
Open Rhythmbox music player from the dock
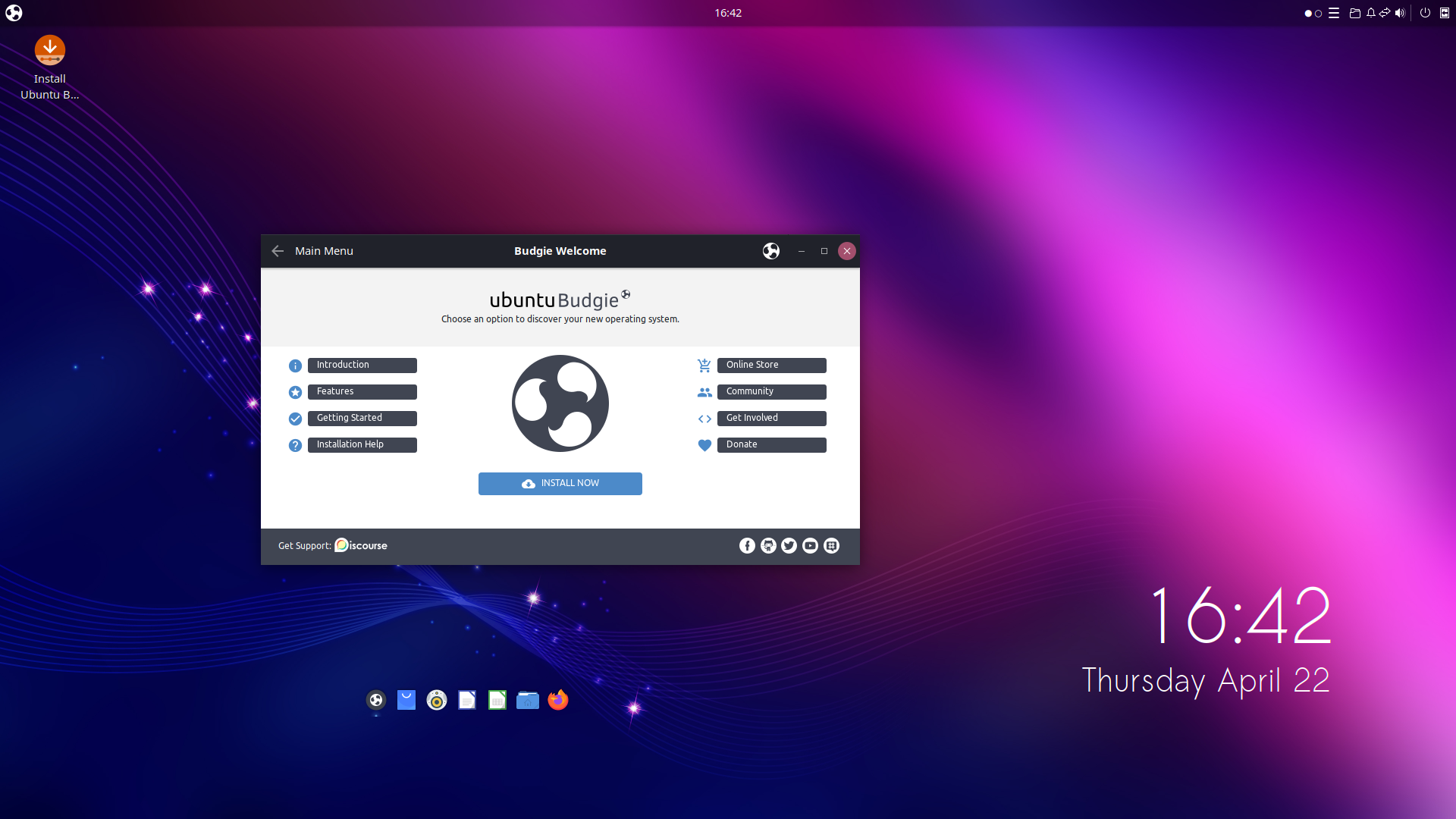(x=437, y=700)
